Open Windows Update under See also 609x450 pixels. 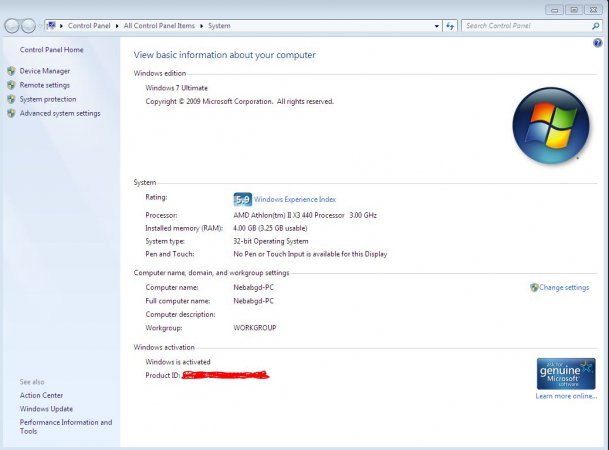point(46,409)
